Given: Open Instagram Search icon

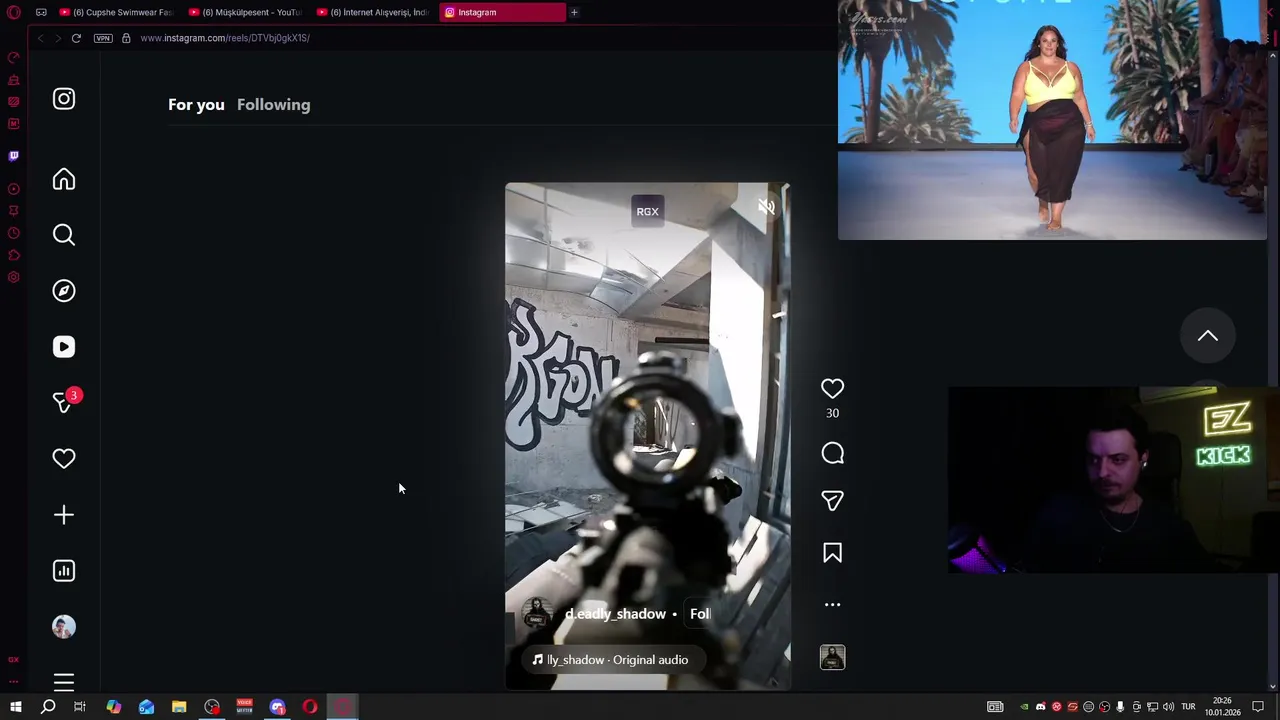Looking at the screenshot, I should (64, 235).
